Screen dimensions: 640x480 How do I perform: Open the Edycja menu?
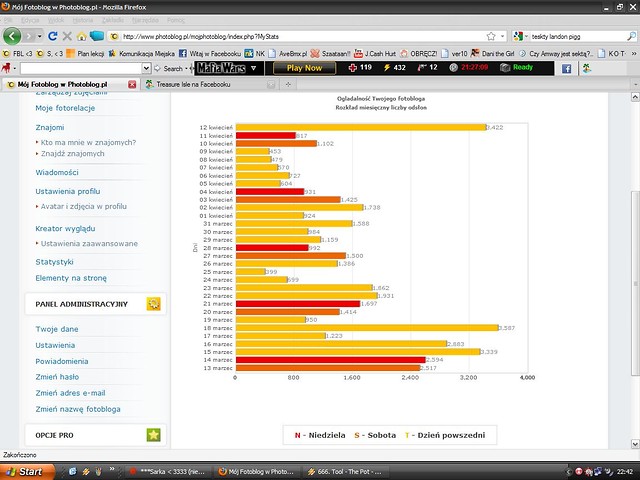pos(30,20)
